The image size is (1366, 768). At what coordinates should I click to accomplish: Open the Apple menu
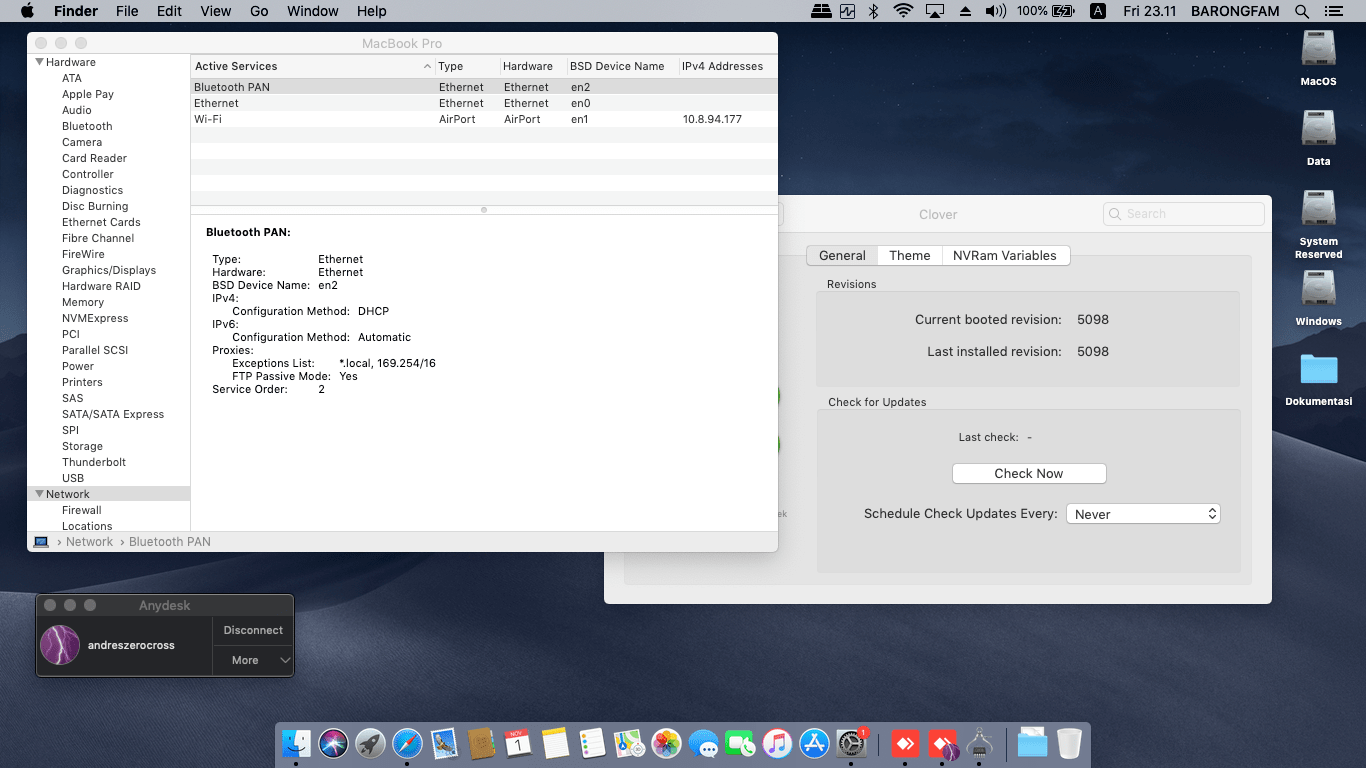27,11
